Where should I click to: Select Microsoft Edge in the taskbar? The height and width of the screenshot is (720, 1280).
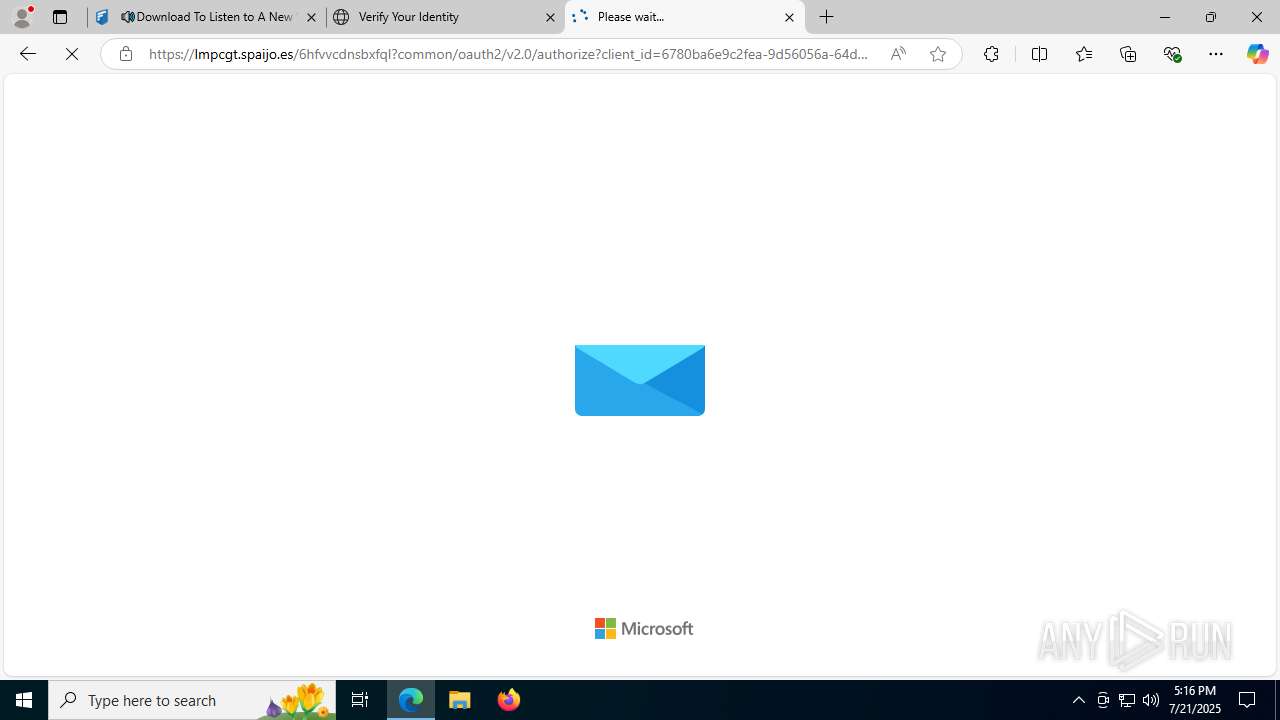(x=411, y=700)
